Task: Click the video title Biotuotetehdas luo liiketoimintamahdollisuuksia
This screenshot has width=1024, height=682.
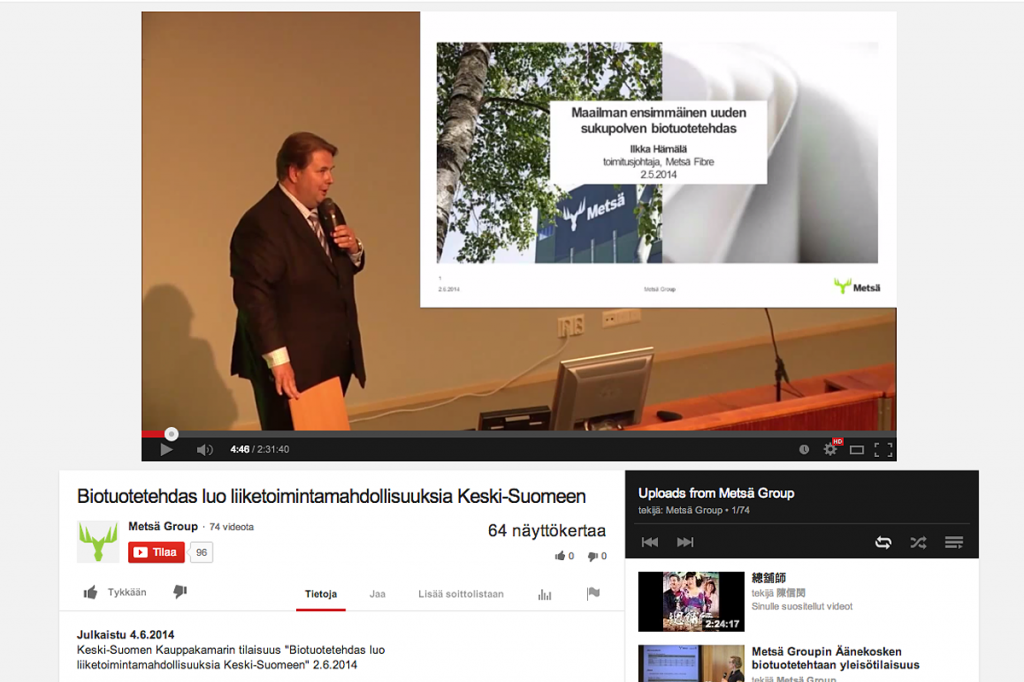Action: point(331,496)
